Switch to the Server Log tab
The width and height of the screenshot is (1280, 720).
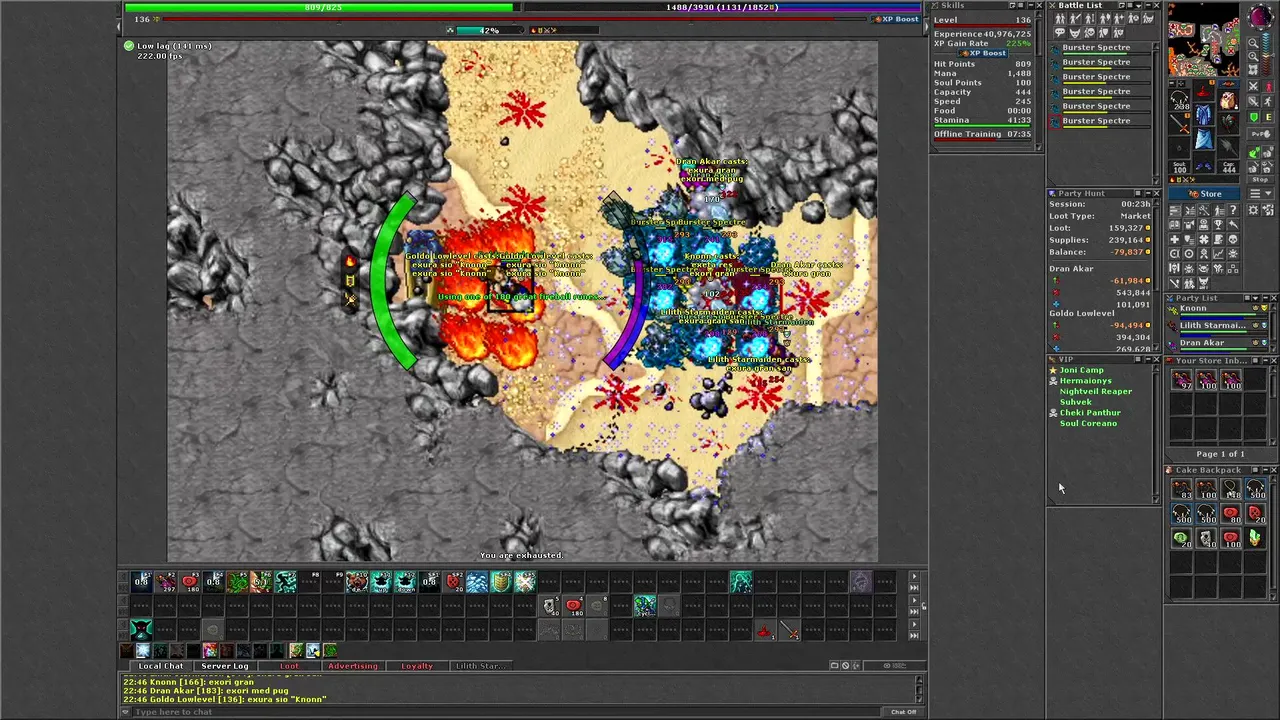click(x=225, y=666)
